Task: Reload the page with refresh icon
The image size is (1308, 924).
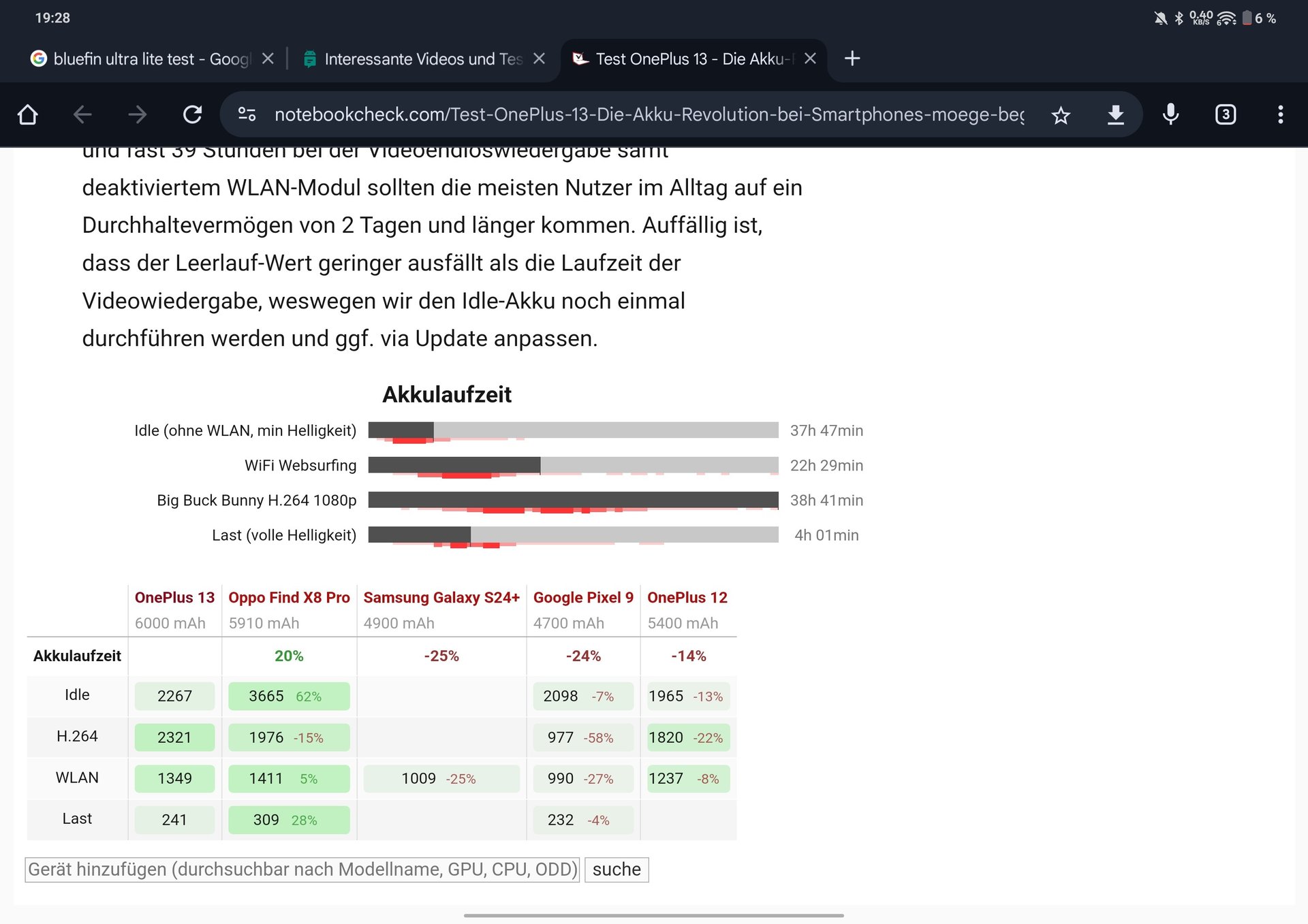Action: tap(193, 114)
